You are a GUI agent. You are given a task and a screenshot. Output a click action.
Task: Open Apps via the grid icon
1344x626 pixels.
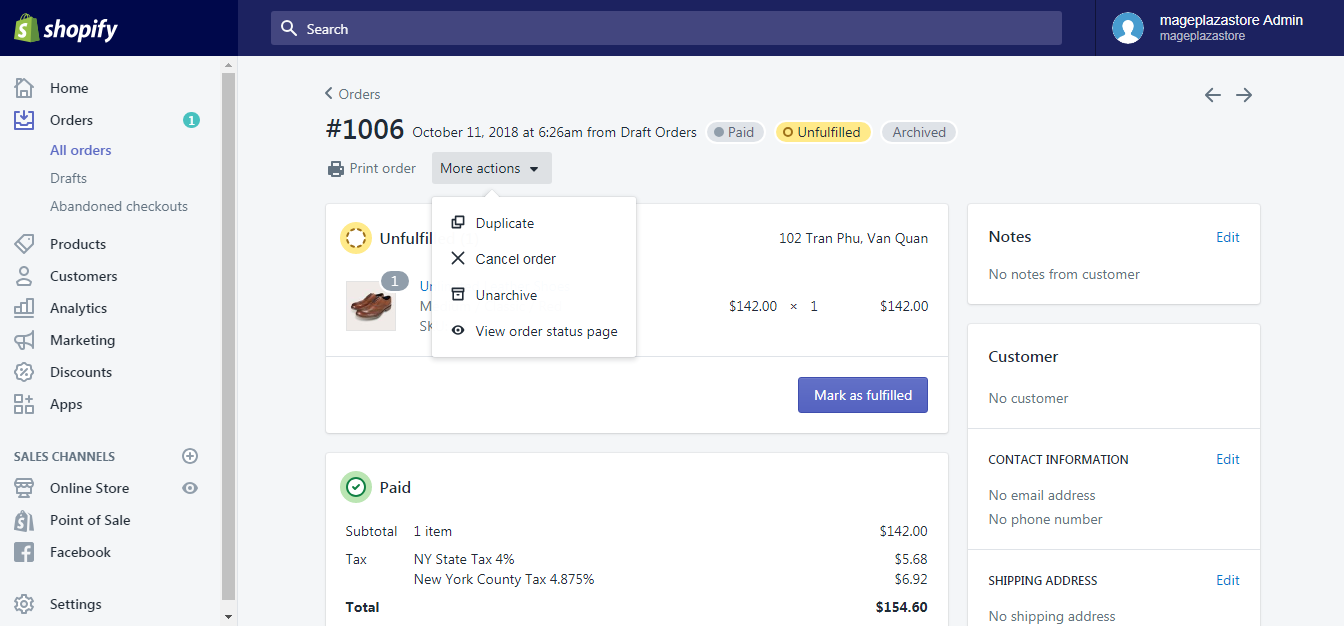(x=24, y=404)
